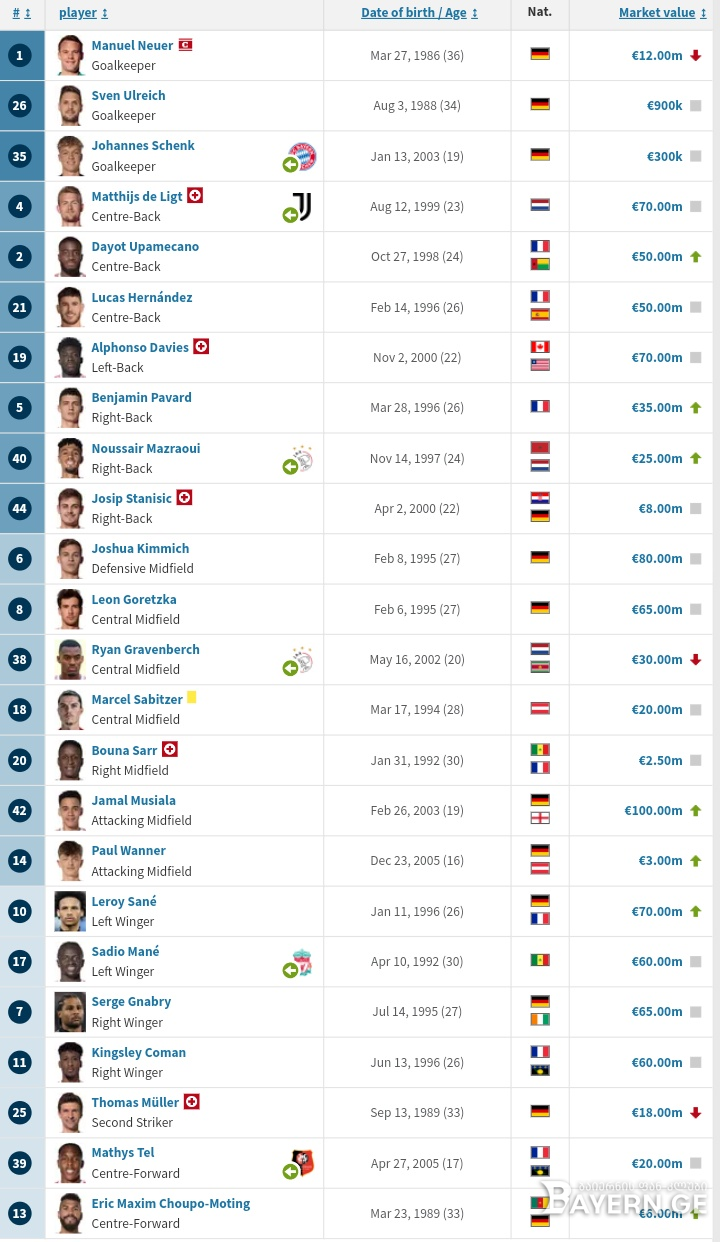Sort by Date of birth / Age header
The height and width of the screenshot is (1242, 720).
pos(420,13)
